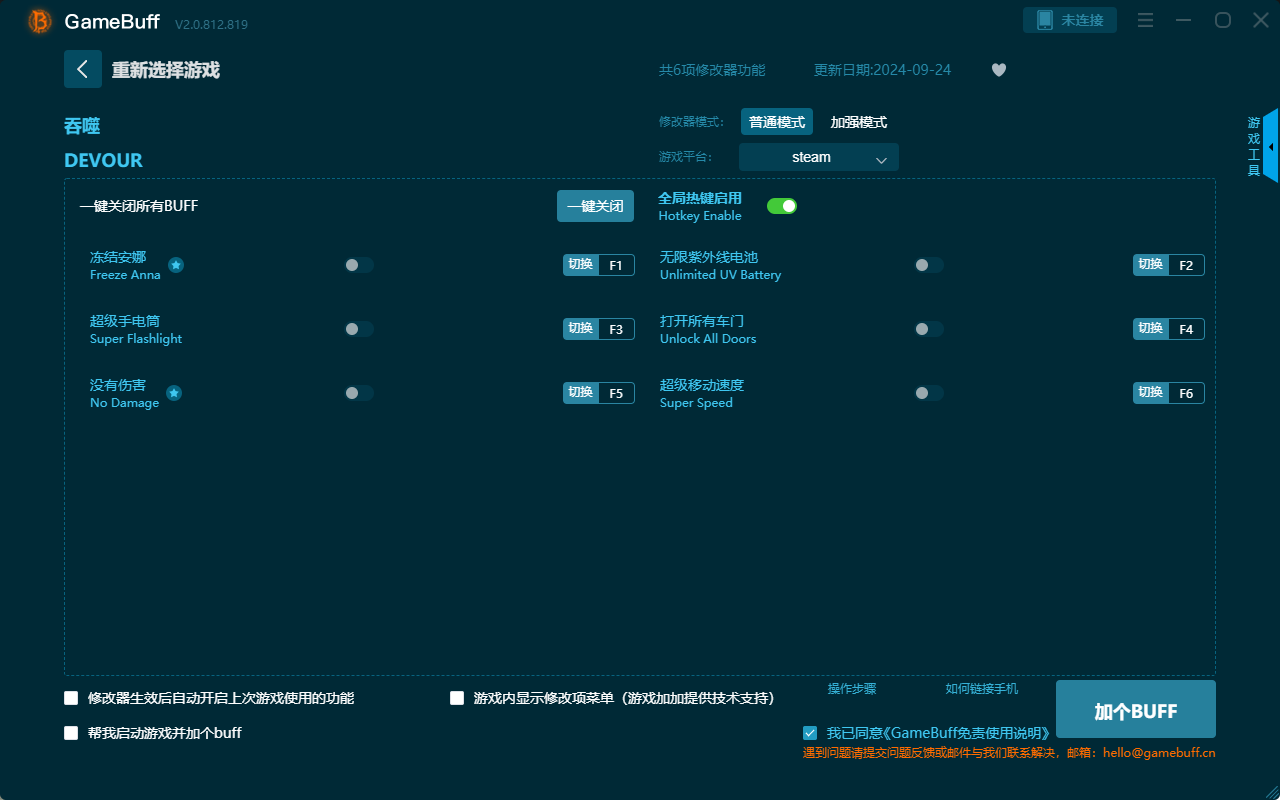The width and height of the screenshot is (1280, 800).
Task: Disable the 全局热键启用 hotkey toggle
Action: (x=782, y=205)
